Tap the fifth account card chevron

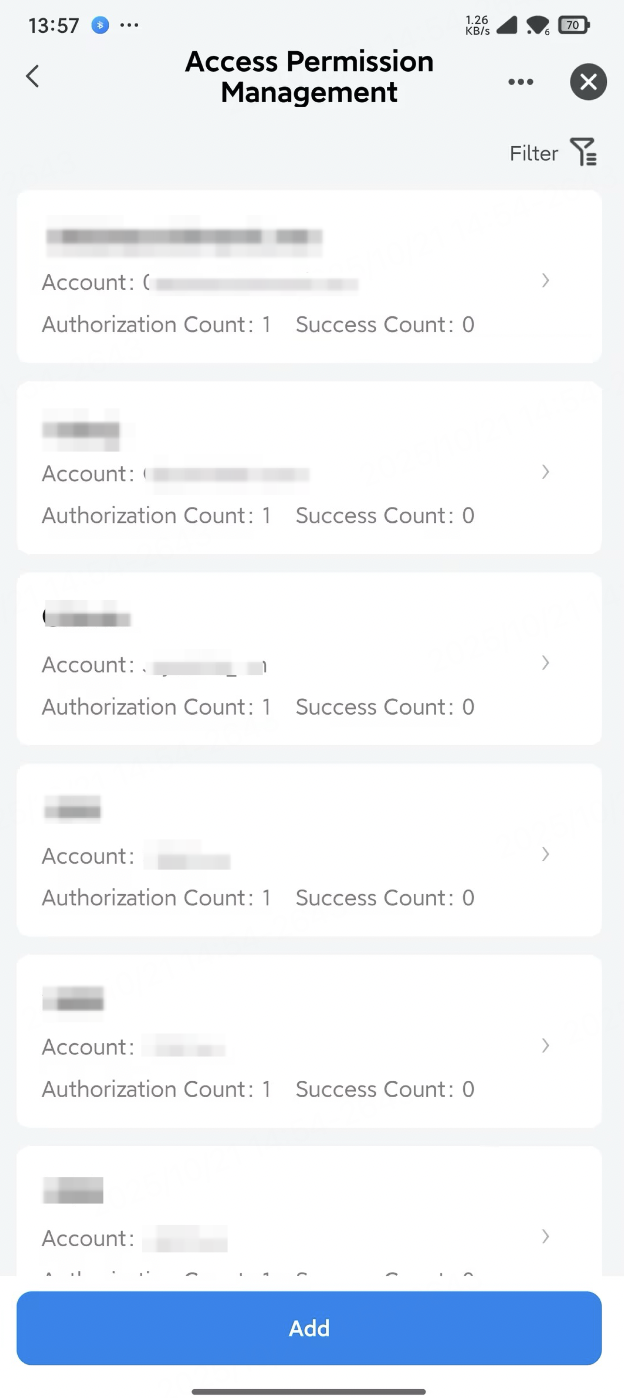pos(545,1045)
